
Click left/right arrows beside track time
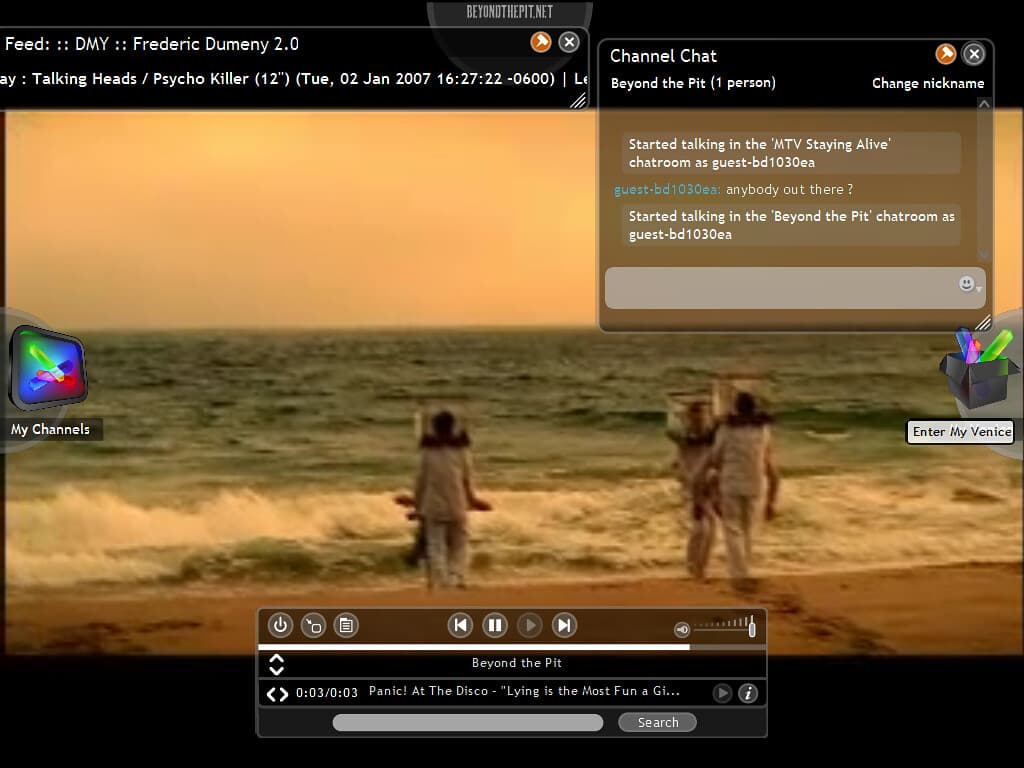(x=277, y=694)
